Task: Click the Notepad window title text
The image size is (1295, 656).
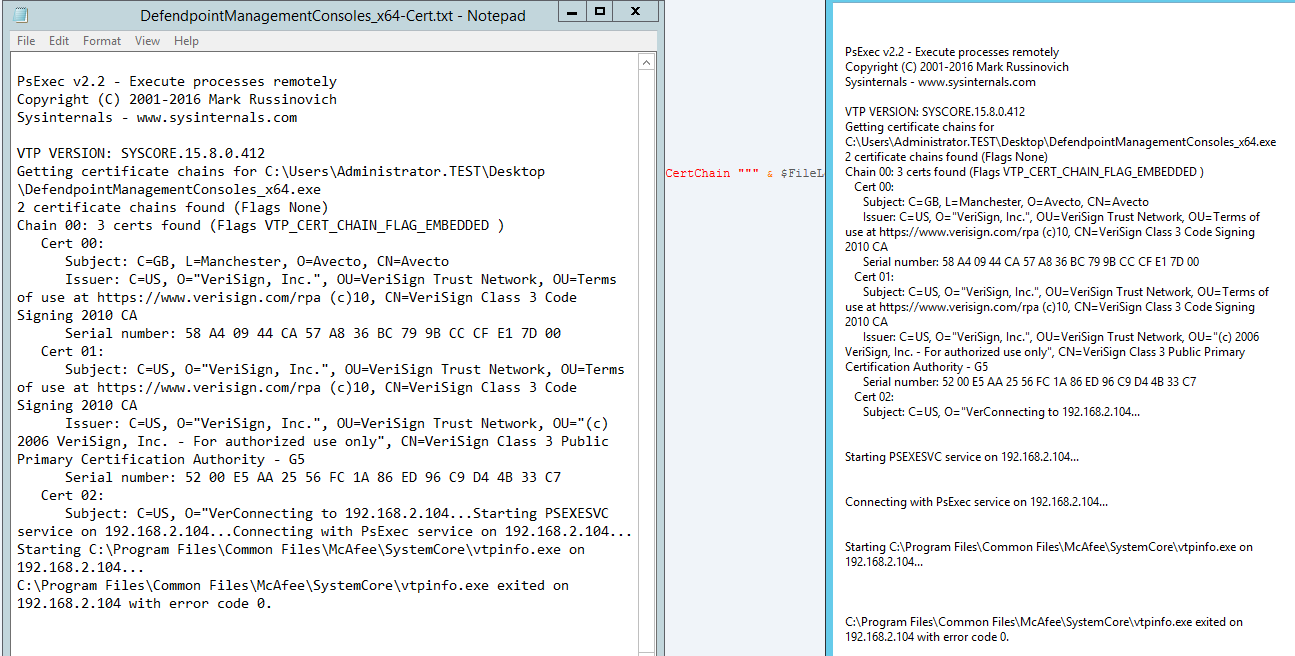Action: pyautogui.click(x=333, y=16)
